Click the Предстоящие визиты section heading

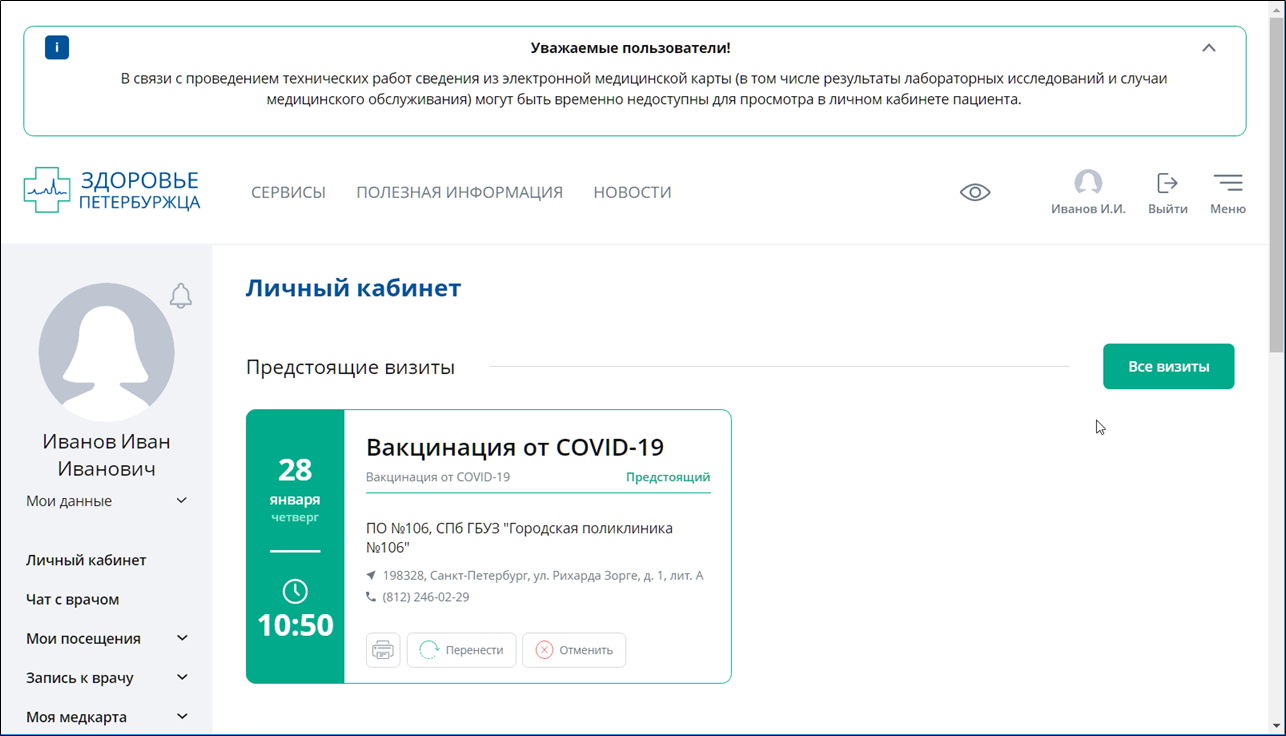point(350,367)
